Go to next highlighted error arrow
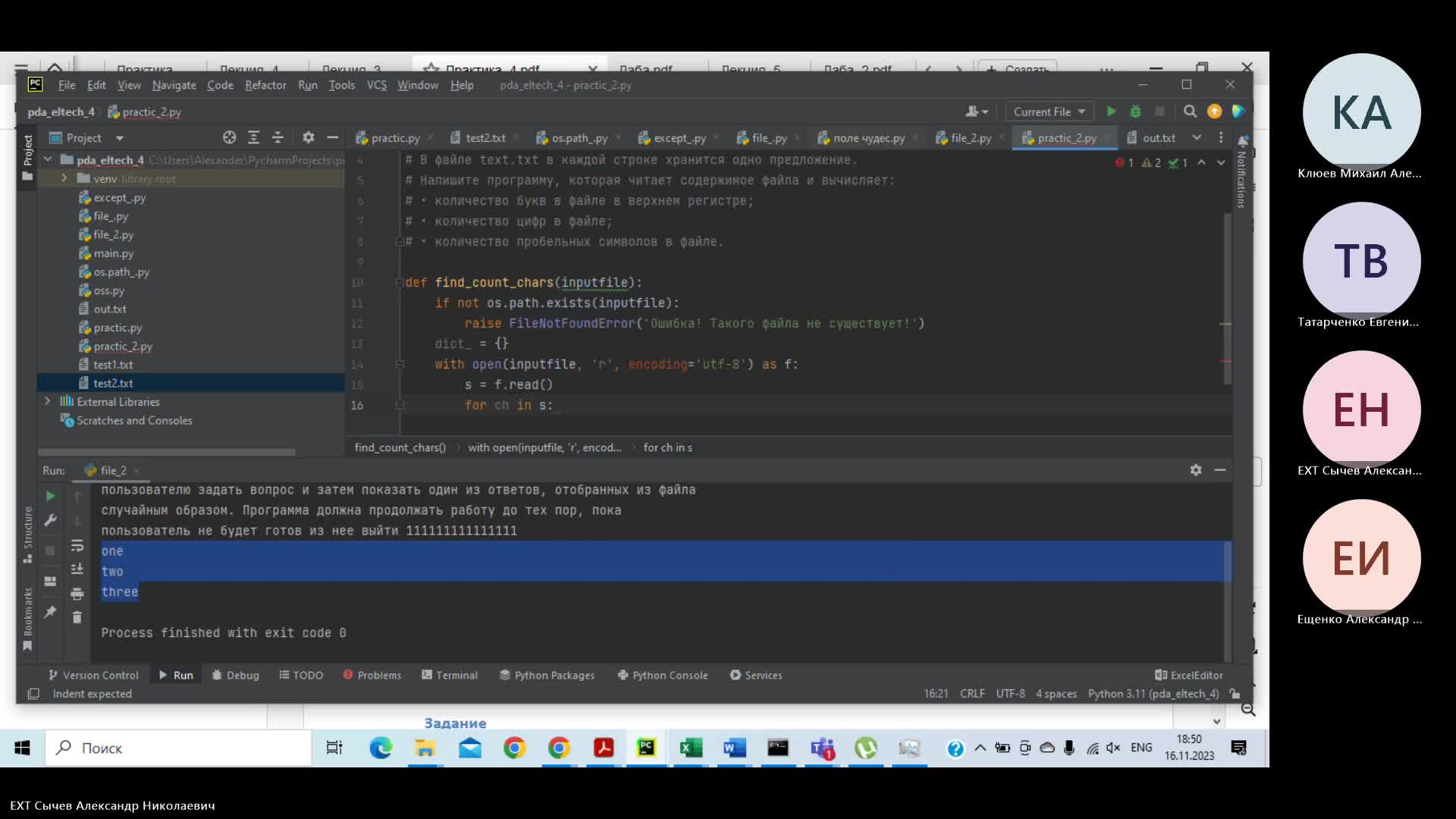The image size is (1456, 819). pos(1221,162)
